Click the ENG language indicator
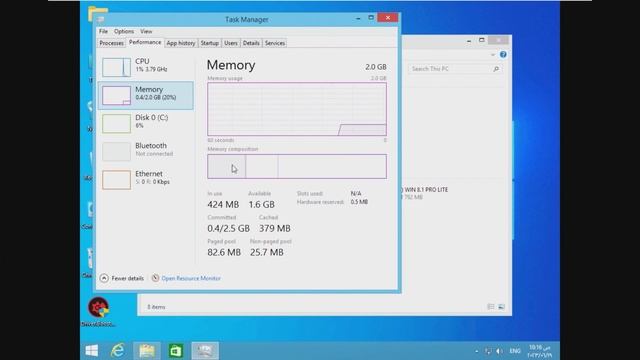640x360 pixels. [515, 351]
